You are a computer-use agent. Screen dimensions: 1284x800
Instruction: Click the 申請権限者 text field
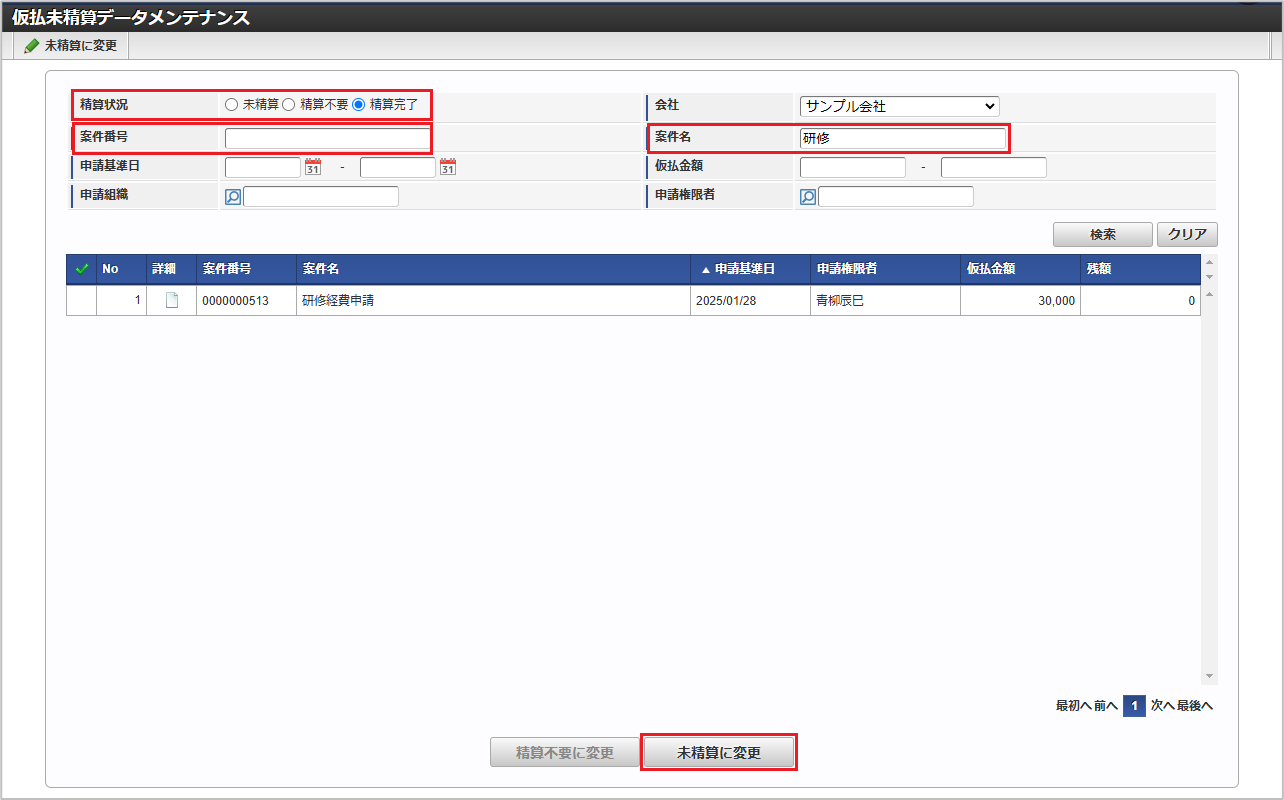(x=896, y=196)
